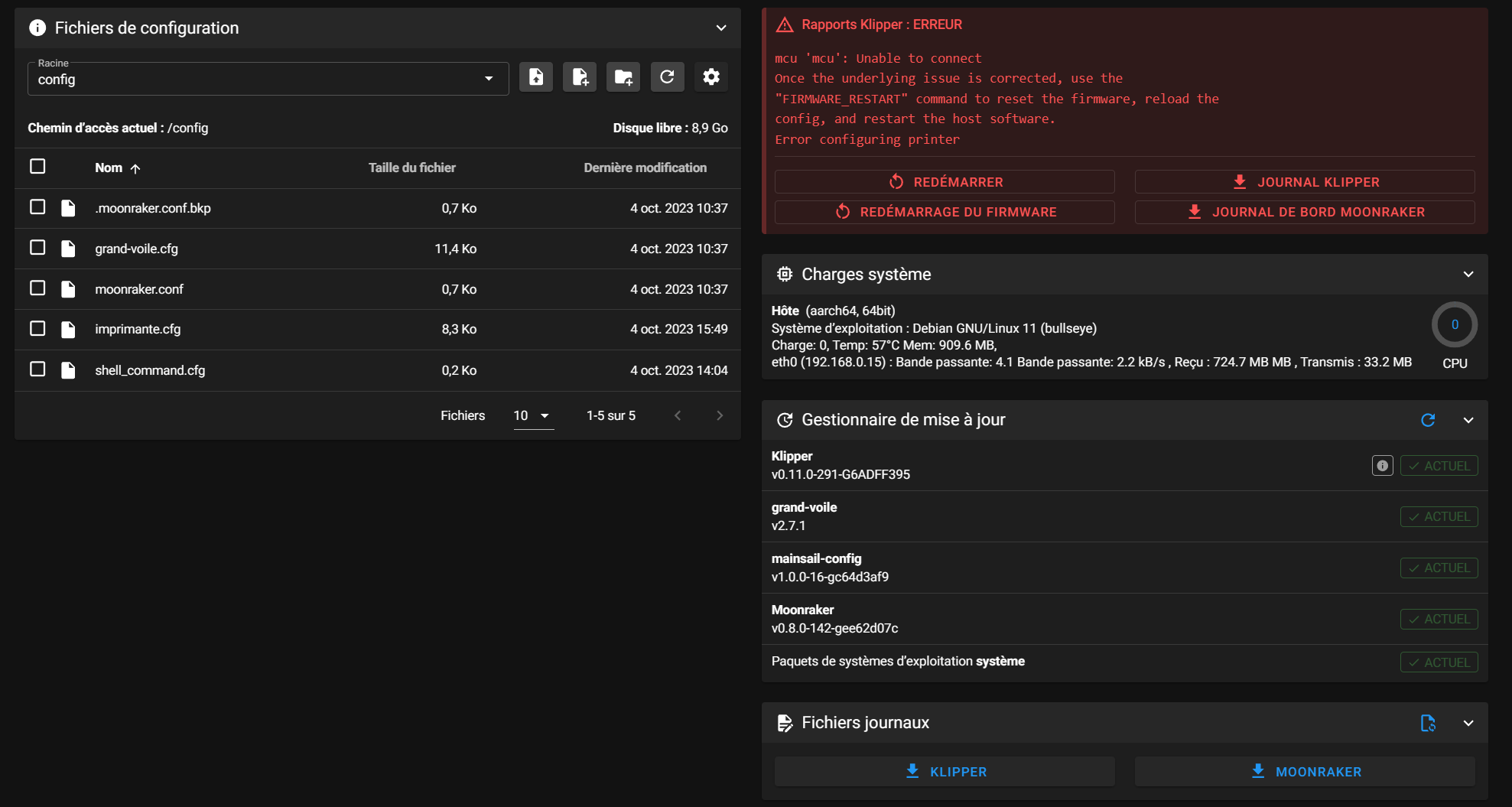Open the files-per-page dropdown
The height and width of the screenshot is (807, 1512).
tap(533, 415)
